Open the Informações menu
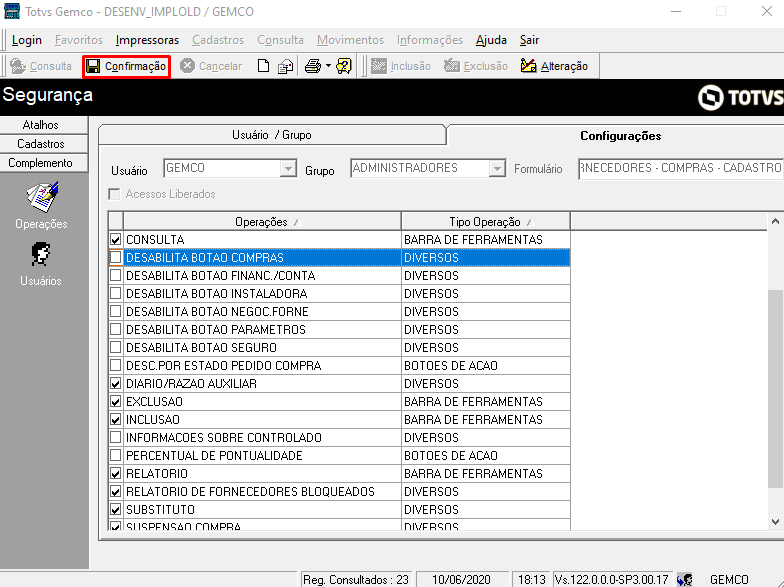Viewport: 784px width, 587px height. click(430, 40)
